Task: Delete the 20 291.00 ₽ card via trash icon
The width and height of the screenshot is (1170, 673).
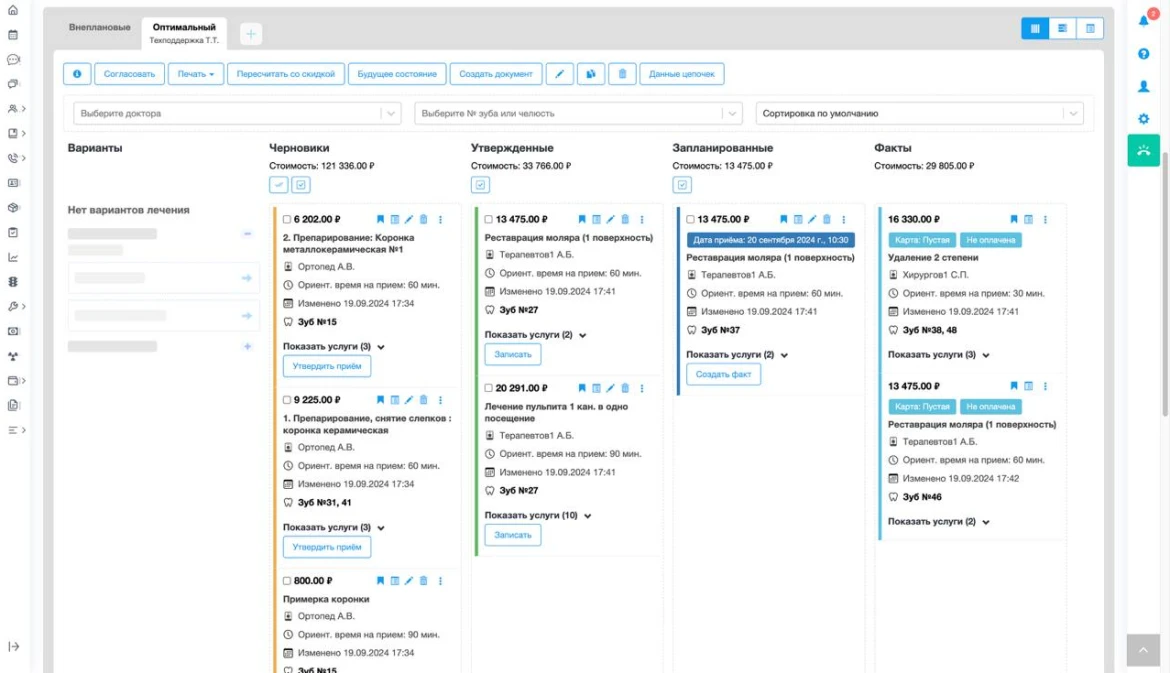Action: [x=625, y=388]
